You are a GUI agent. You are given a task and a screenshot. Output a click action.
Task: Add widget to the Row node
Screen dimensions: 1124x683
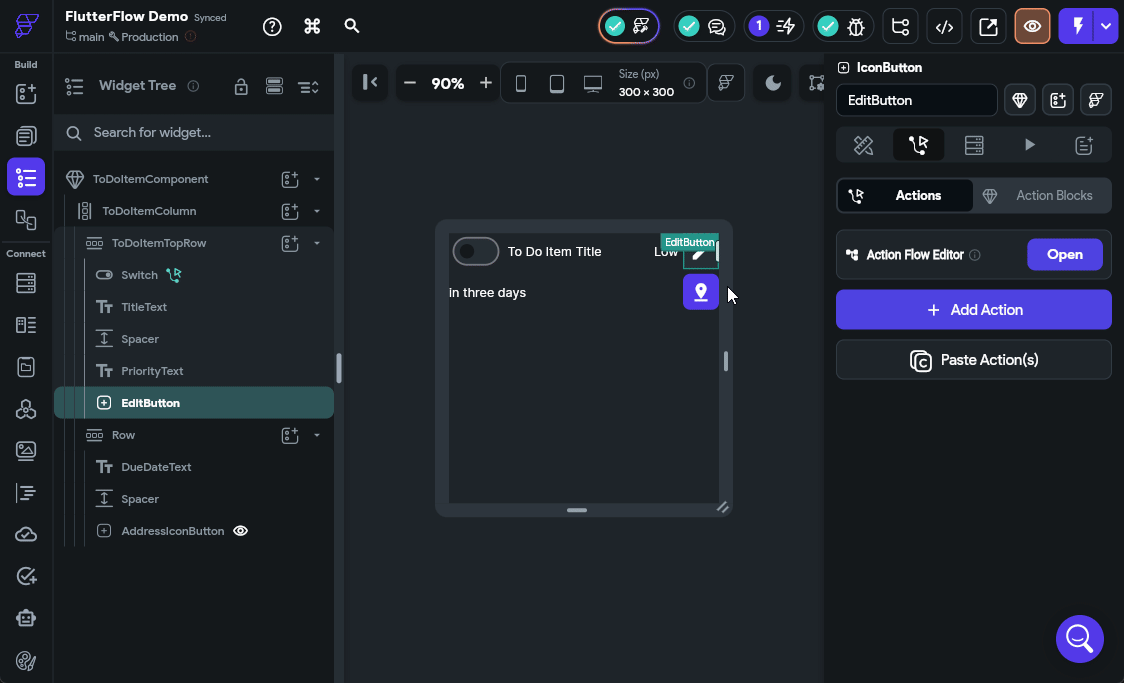(x=290, y=435)
